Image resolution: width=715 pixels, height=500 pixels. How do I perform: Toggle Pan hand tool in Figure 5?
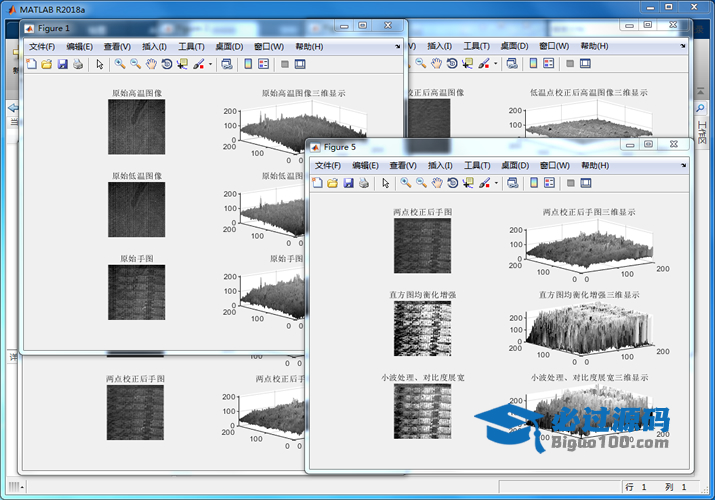pos(437,183)
